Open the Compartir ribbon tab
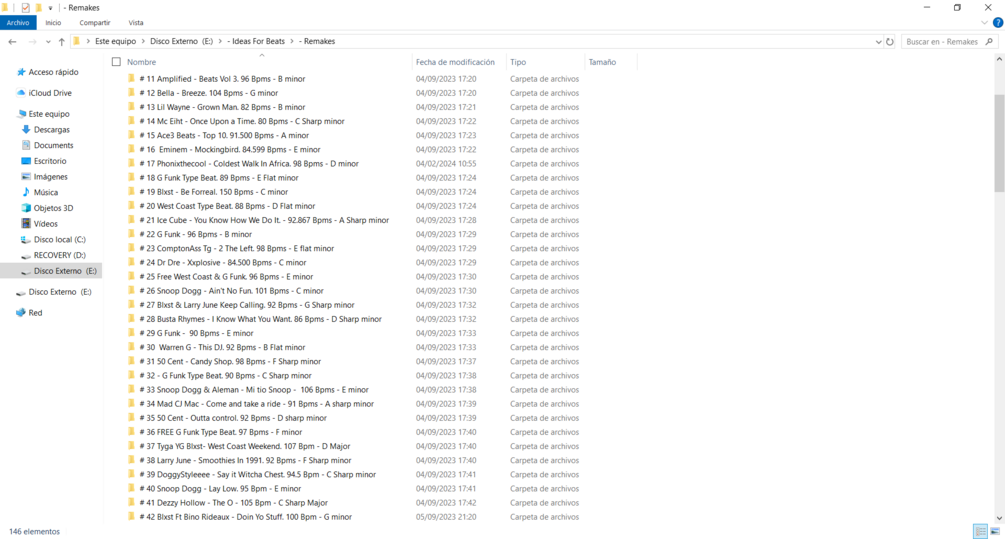Viewport: 1005px width, 539px height. coord(95,22)
